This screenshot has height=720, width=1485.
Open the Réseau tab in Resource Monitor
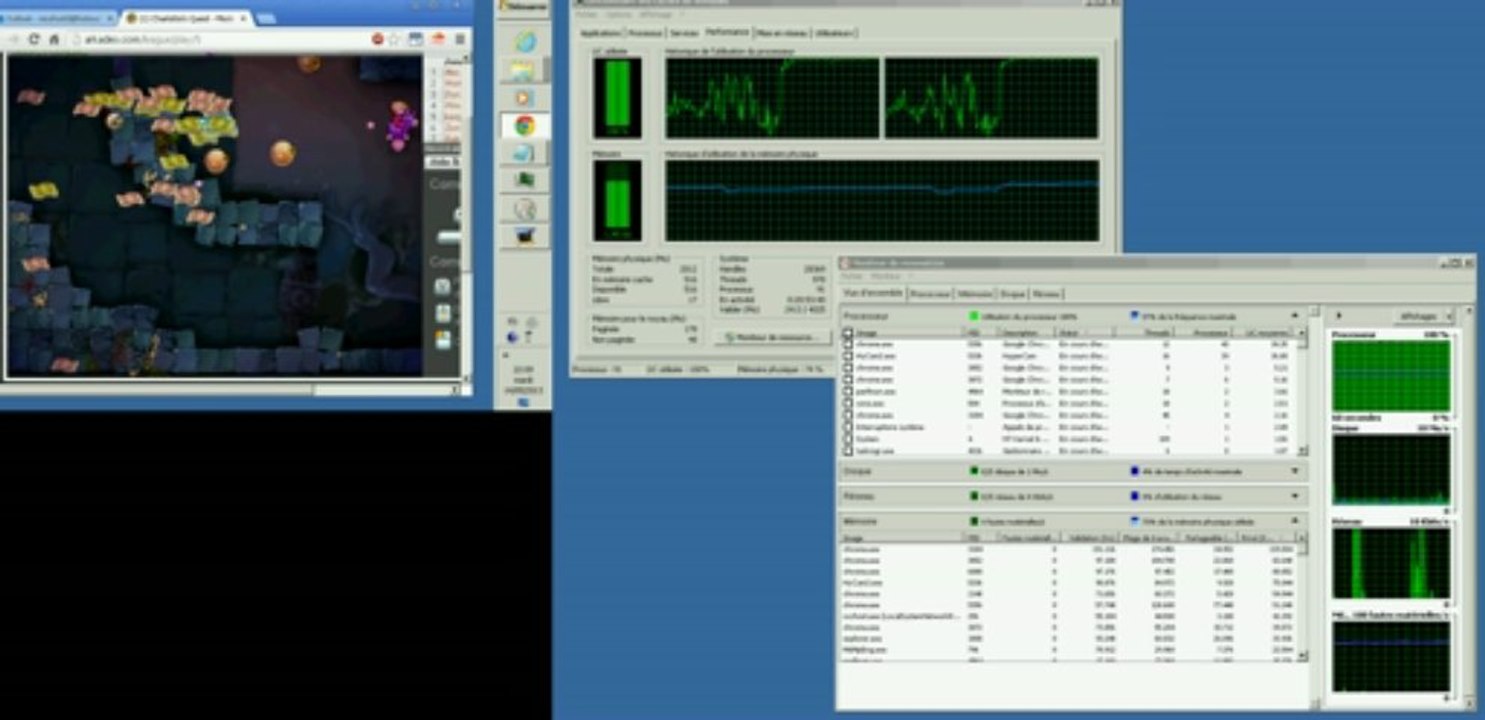(1045, 294)
